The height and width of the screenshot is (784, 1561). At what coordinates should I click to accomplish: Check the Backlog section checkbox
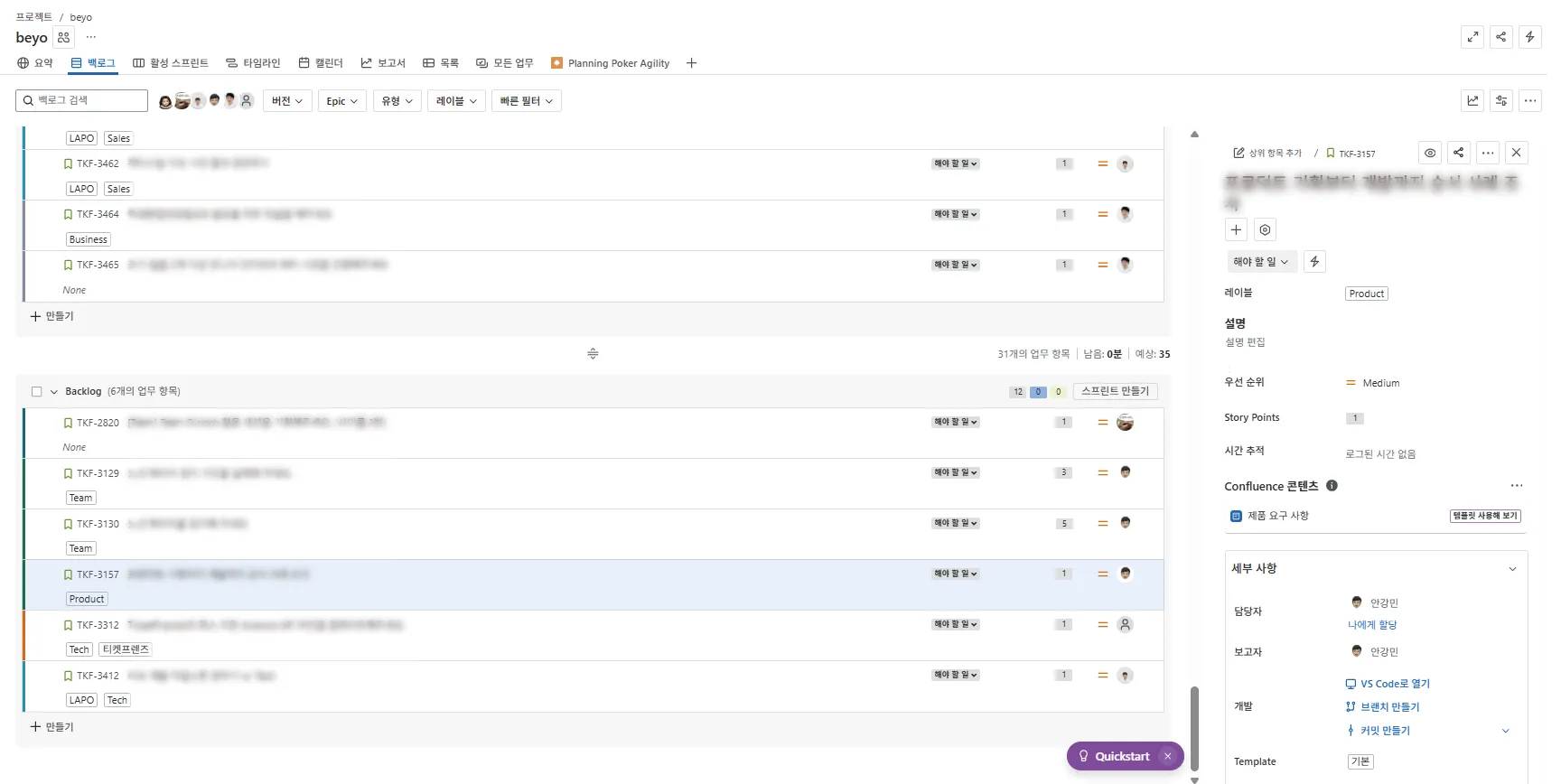(x=37, y=392)
